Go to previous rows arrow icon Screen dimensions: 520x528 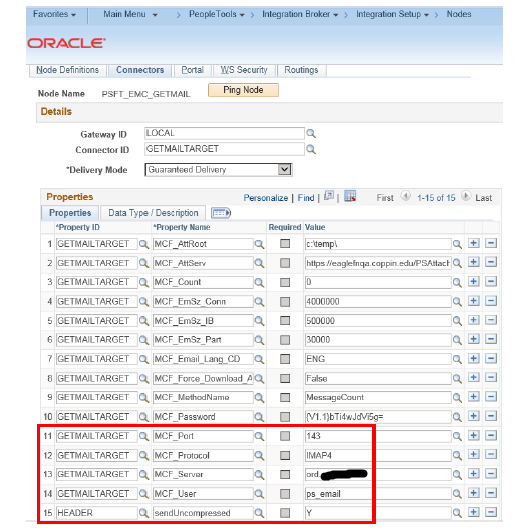coord(405,196)
